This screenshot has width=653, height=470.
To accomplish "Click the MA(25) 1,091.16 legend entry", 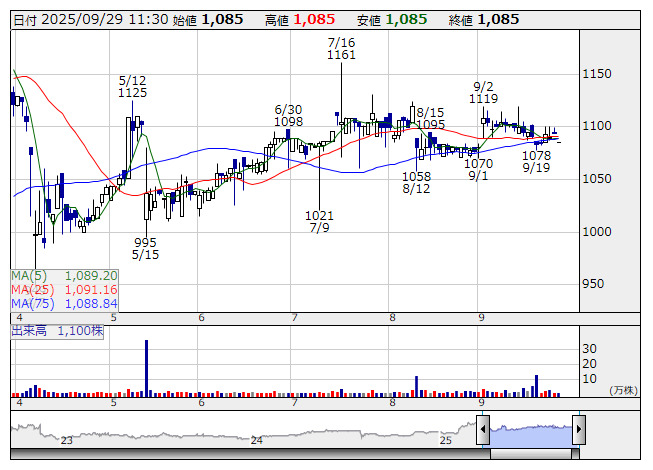I will click(x=65, y=290).
